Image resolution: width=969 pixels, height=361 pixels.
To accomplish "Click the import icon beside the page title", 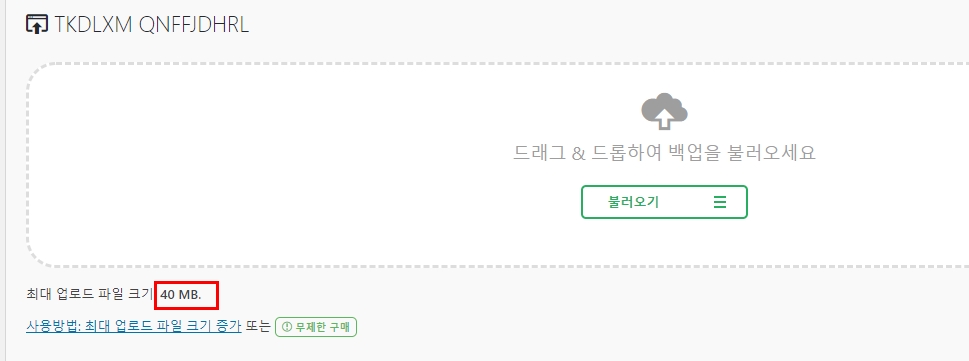I will coord(36,24).
